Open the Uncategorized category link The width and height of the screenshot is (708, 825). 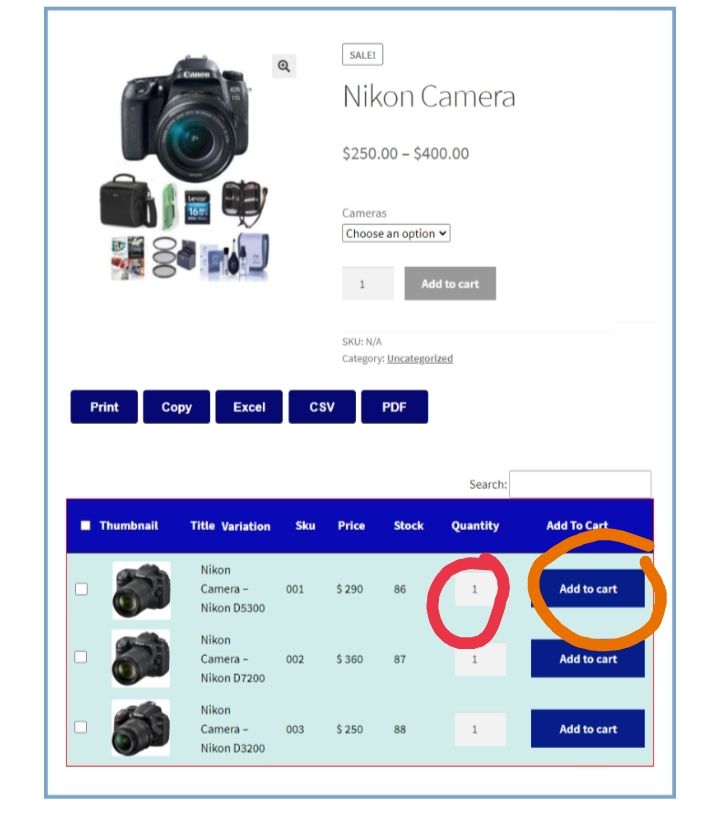pyautogui.click(x=420, y=358)
